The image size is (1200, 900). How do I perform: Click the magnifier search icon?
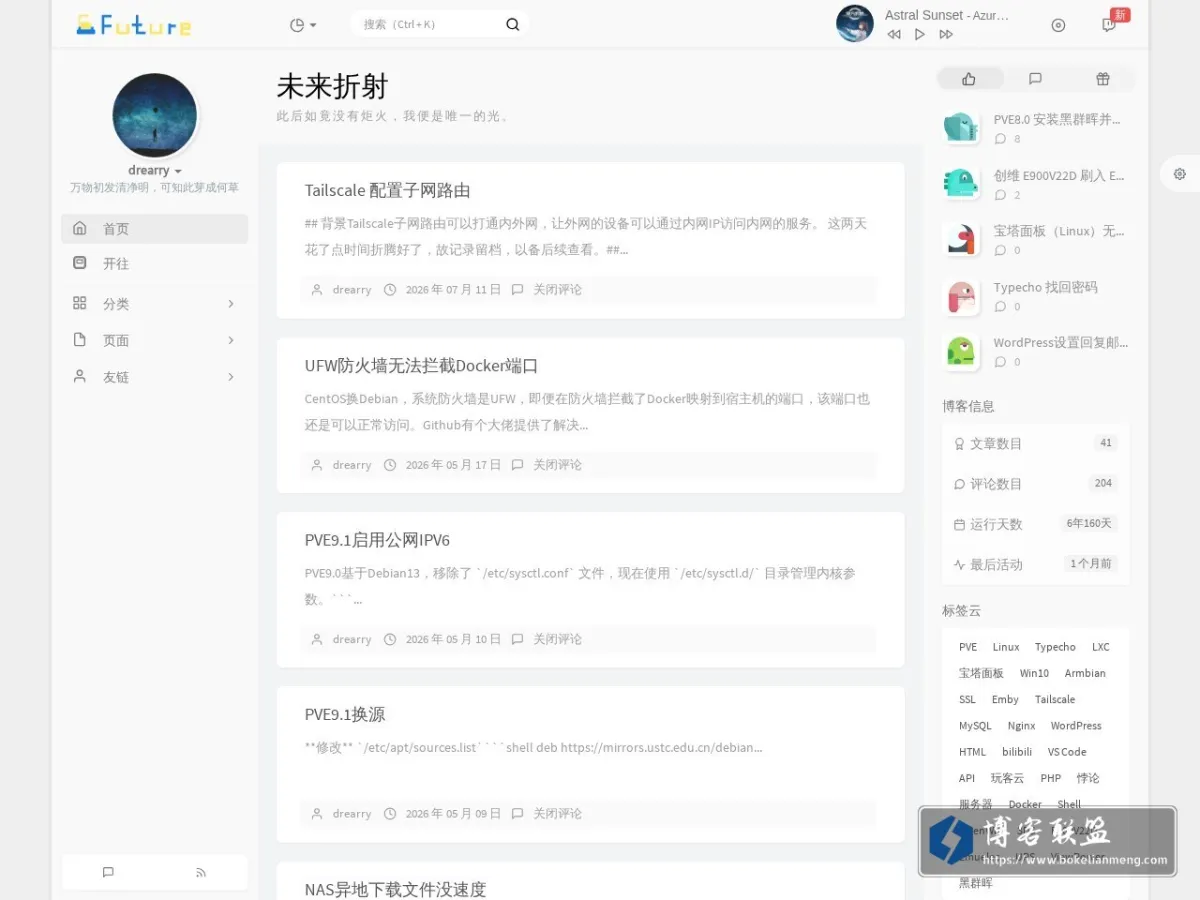point(513,24)
